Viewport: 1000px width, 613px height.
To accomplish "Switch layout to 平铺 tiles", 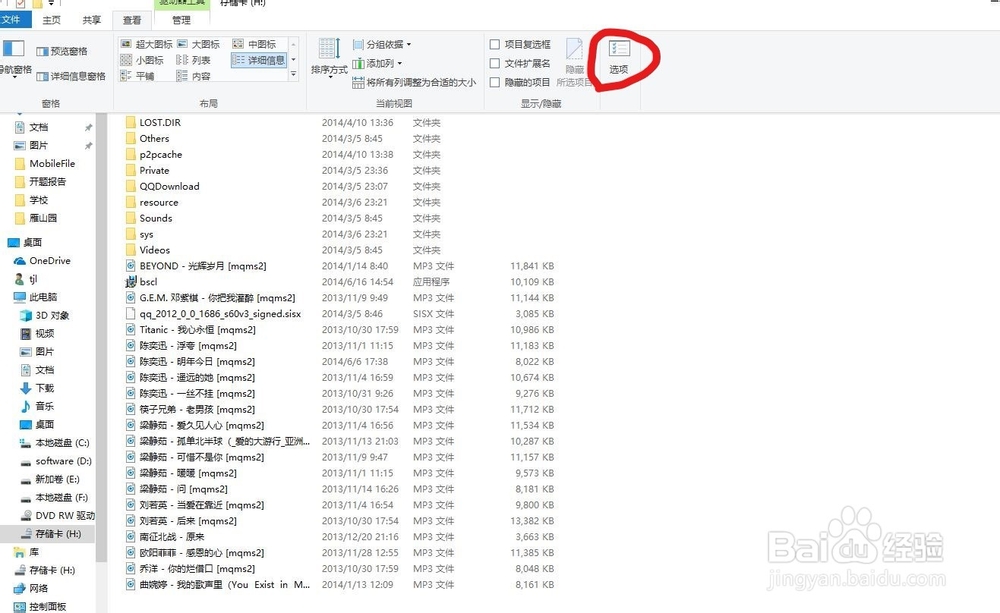I will tap(137, 76).
